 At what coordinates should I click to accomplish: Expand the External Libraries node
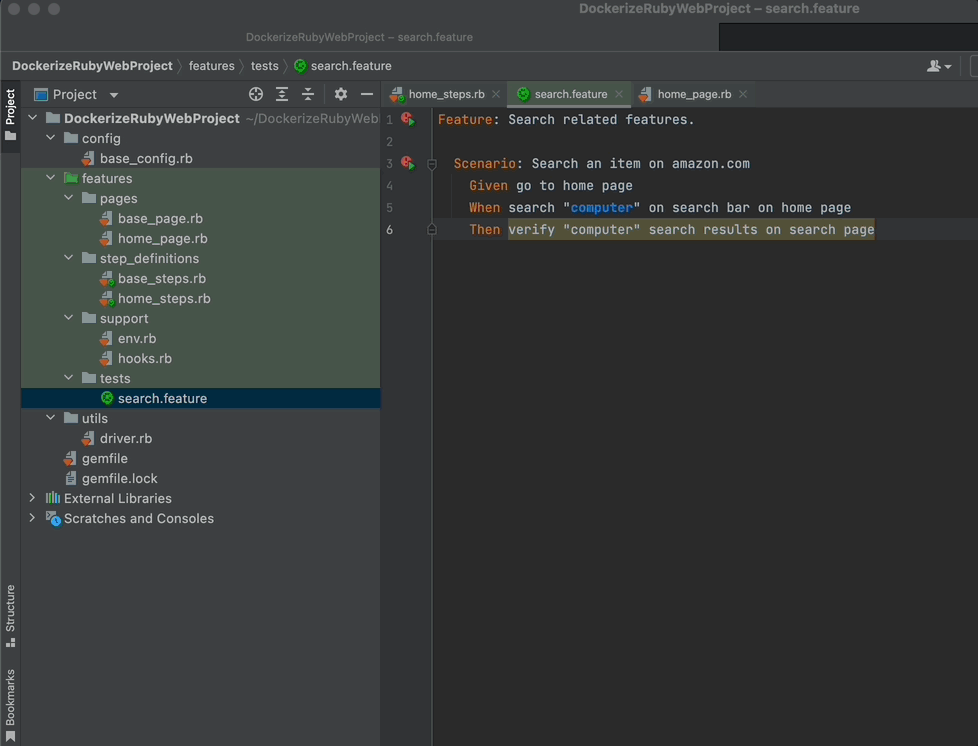click(x=32, y=498)
